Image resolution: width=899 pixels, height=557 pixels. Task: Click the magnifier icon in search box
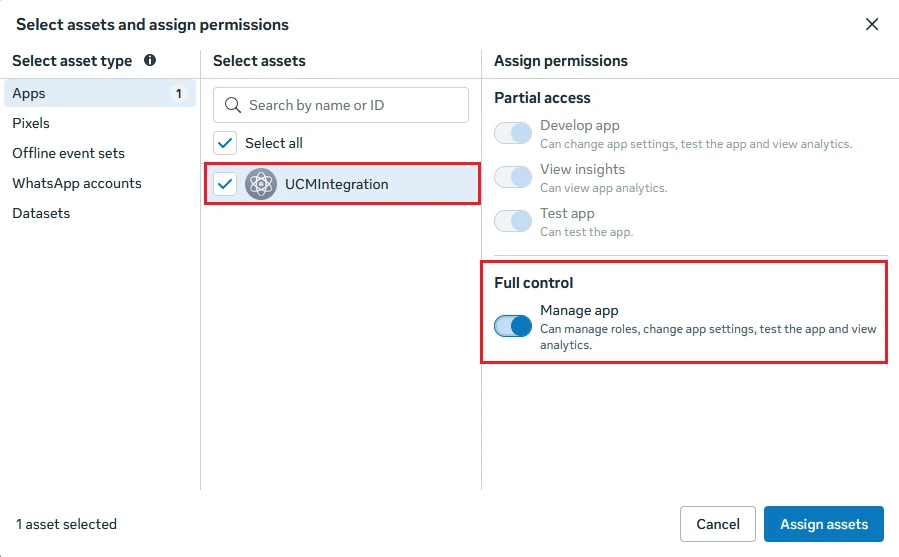pyautogui.click(x=233, y=105)
